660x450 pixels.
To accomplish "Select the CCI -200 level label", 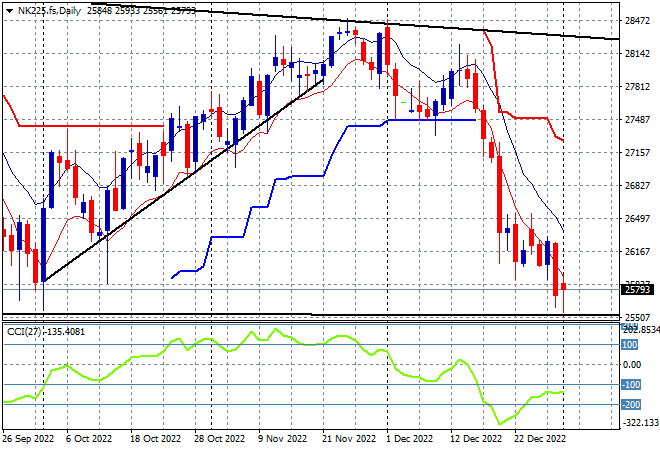I will [631, 405].
